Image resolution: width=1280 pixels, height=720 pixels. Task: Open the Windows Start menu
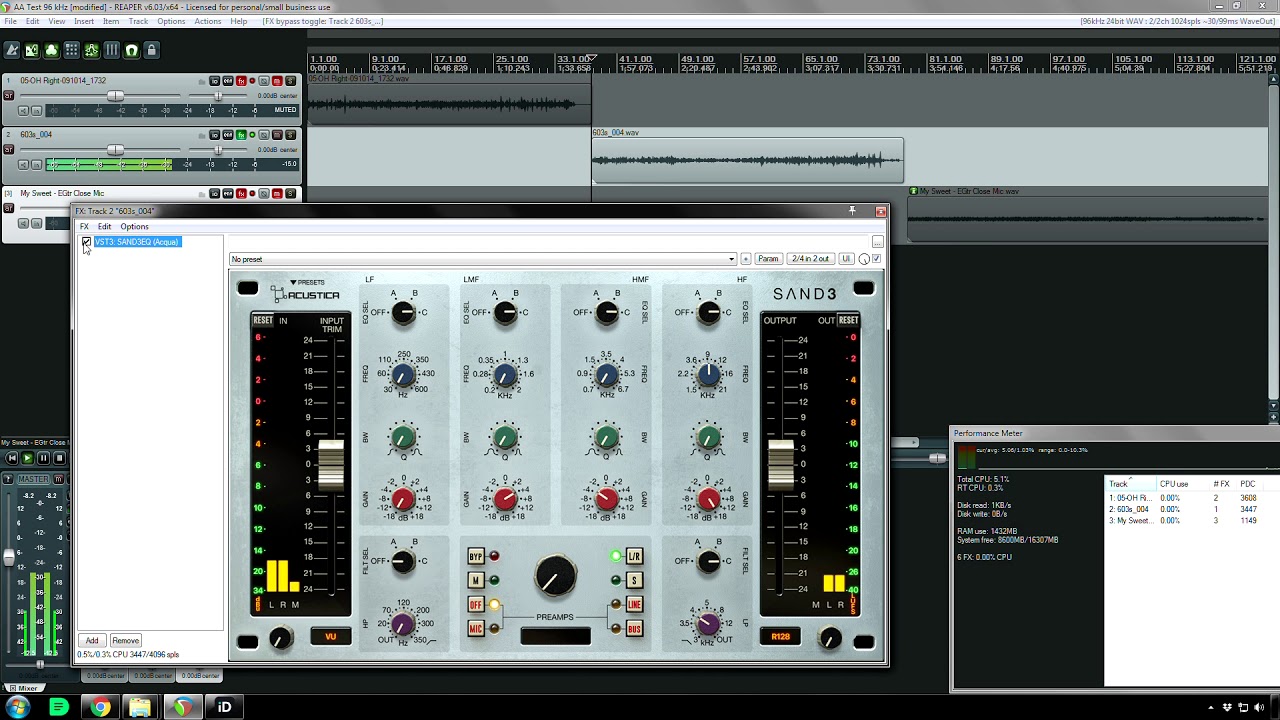click(17, 707)
